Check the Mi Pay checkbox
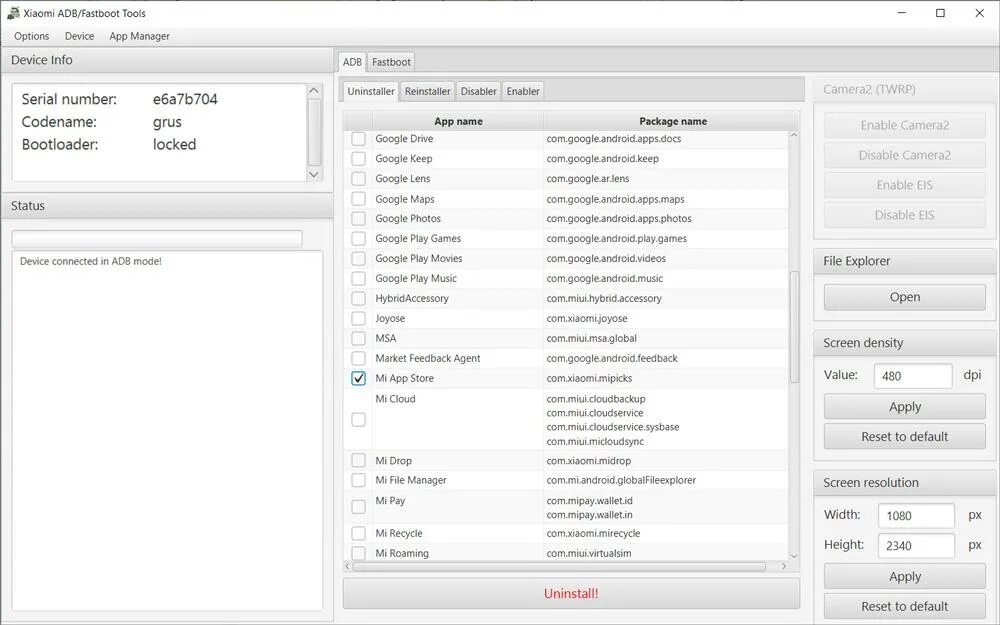The width and height of the screenshot is (1000, 625). point(358,507)
